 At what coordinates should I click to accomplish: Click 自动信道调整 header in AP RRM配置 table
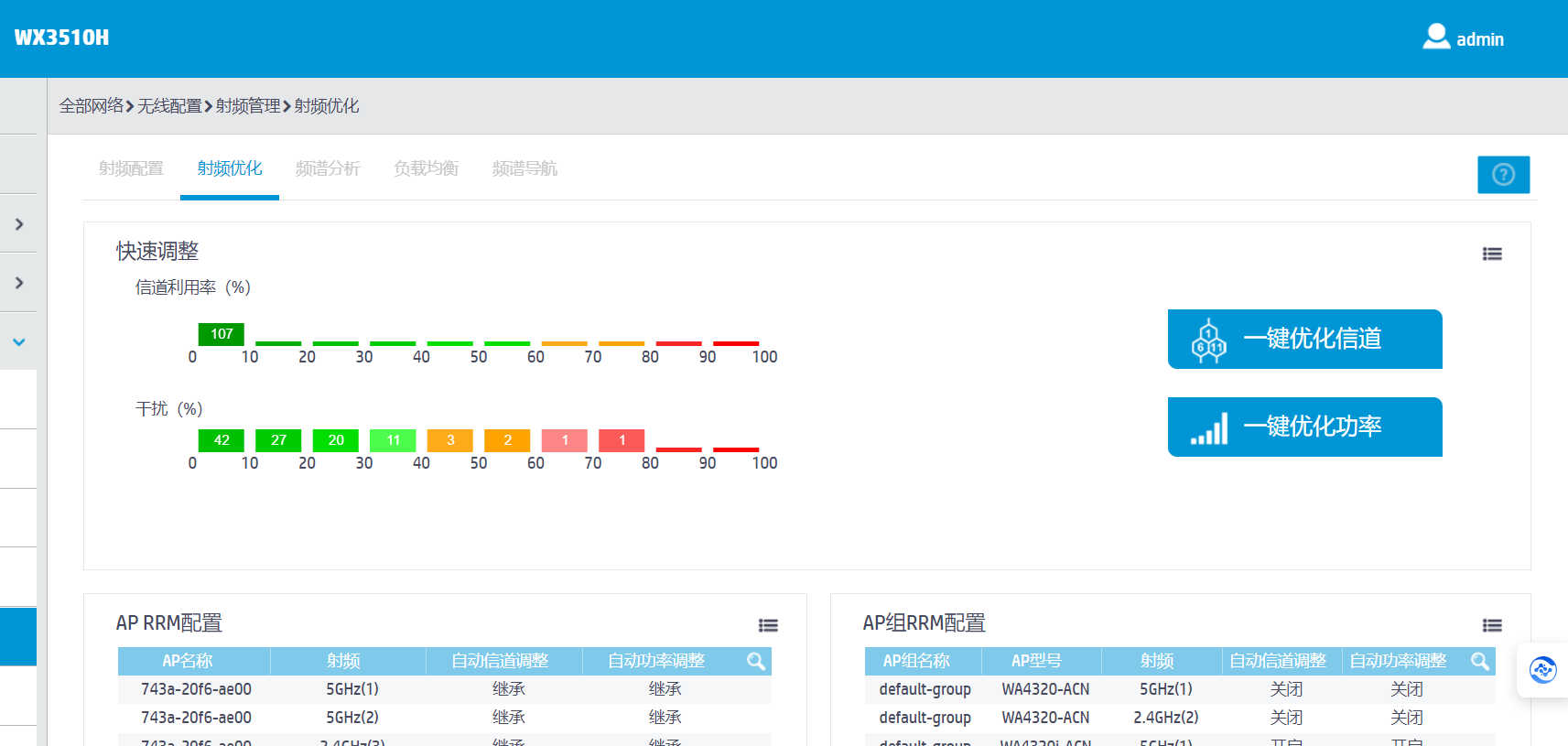coord(500,661)
